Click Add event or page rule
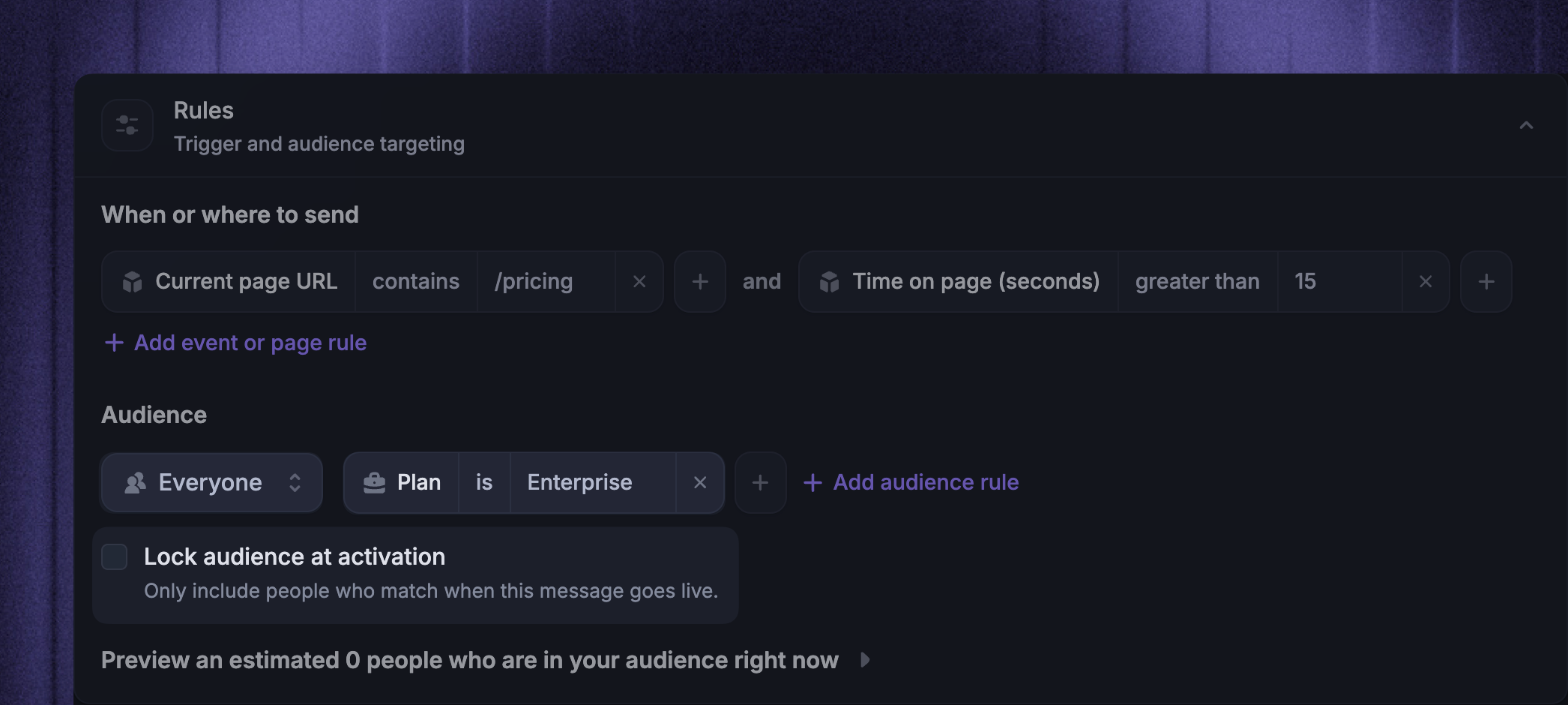 (235, 343)
